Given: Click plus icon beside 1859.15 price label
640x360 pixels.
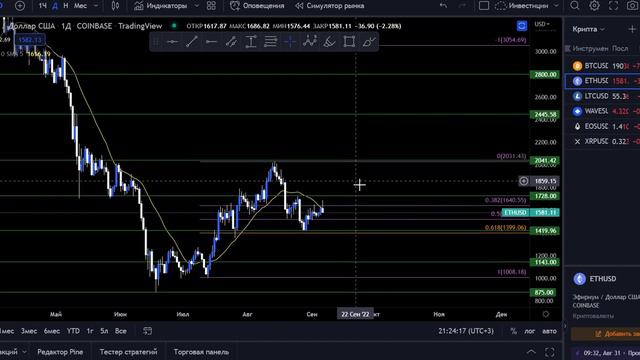Looking at the screenshot, I should tap(524, 181).
